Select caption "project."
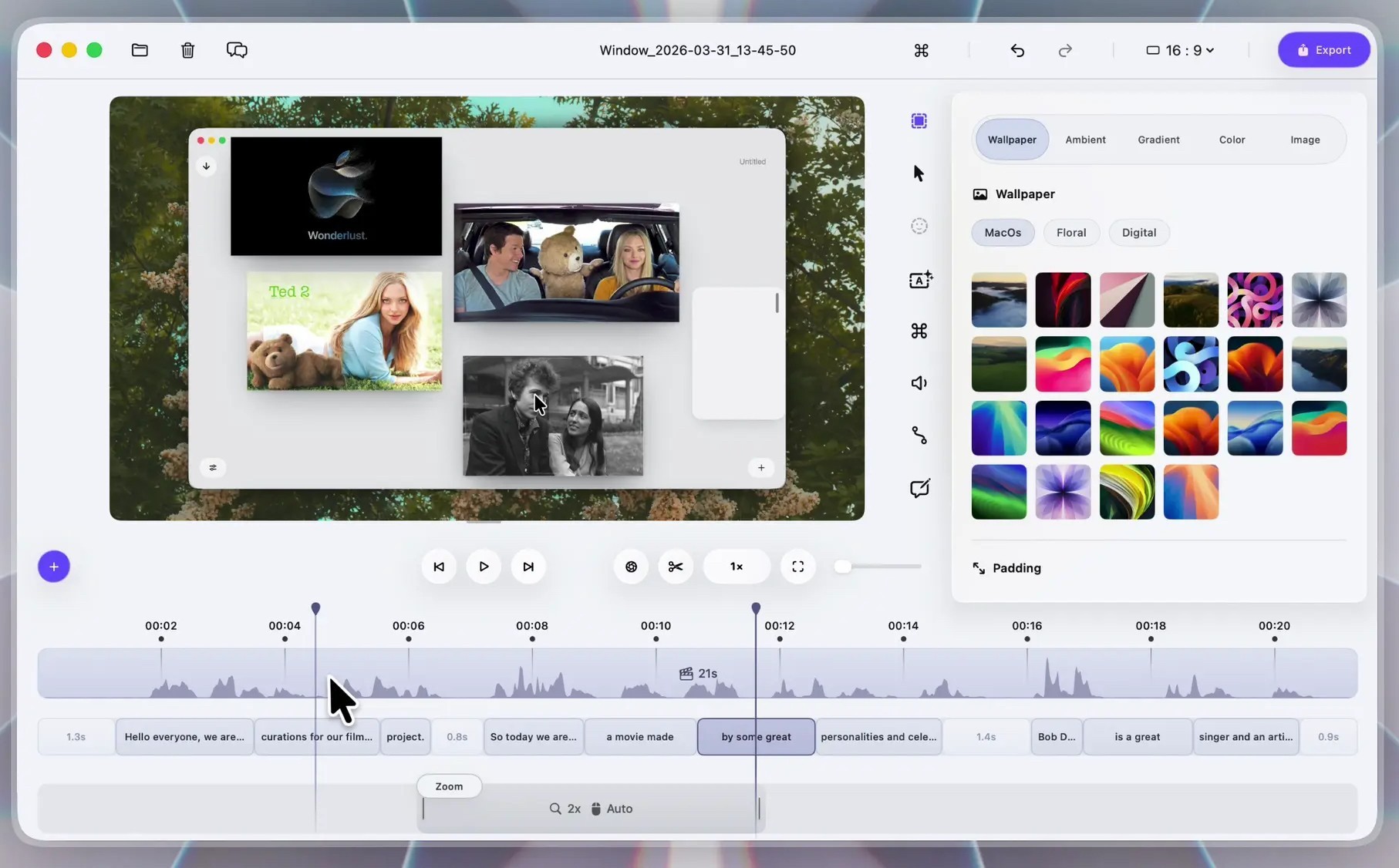 [405, 737]
